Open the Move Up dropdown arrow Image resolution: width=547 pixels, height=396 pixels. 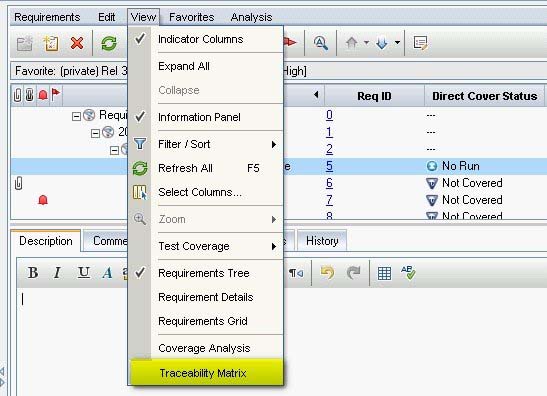pyautogui.click(x=366, y=43)
